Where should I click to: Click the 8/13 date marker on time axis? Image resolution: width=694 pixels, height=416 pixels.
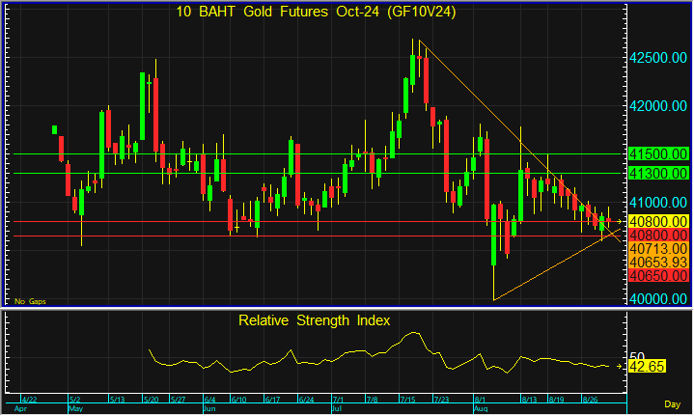529,400
